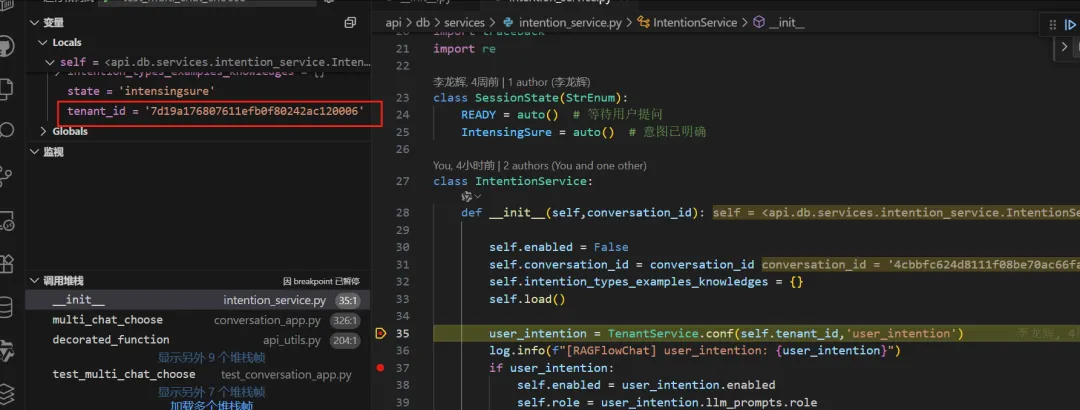Select __init__ frame in call stack
This screenshot has width=1080, height=410.
pyautogui.click(x=198, y=300)
